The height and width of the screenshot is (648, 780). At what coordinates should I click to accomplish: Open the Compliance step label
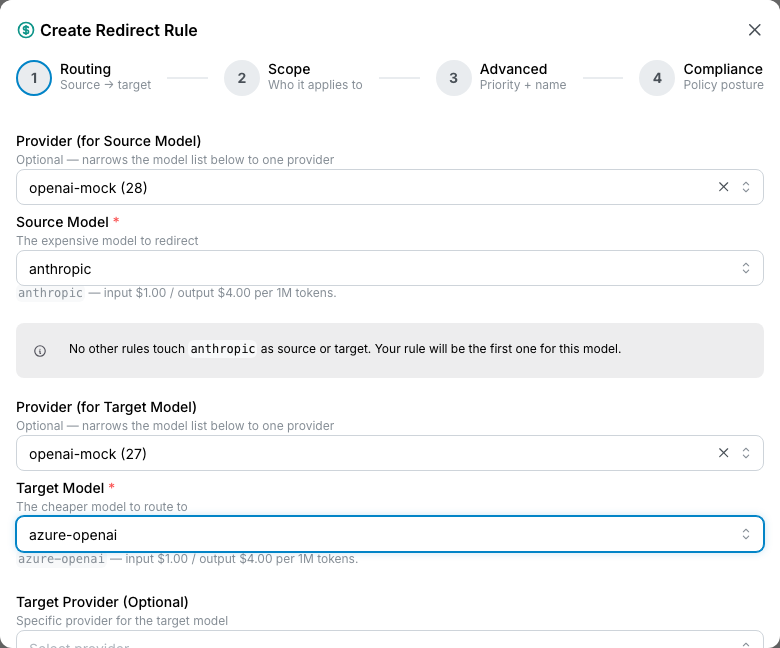click(x=723, y=69)
